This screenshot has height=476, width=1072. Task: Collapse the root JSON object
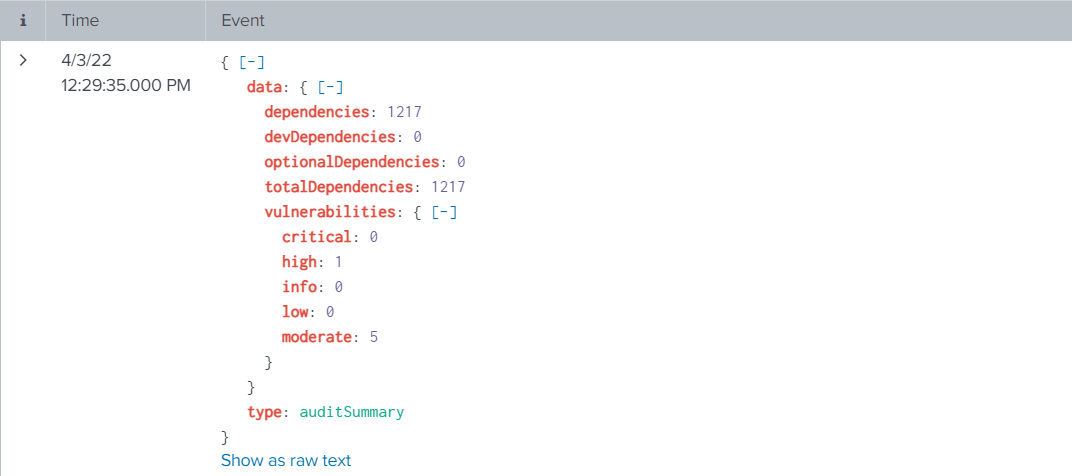[251, 62]
